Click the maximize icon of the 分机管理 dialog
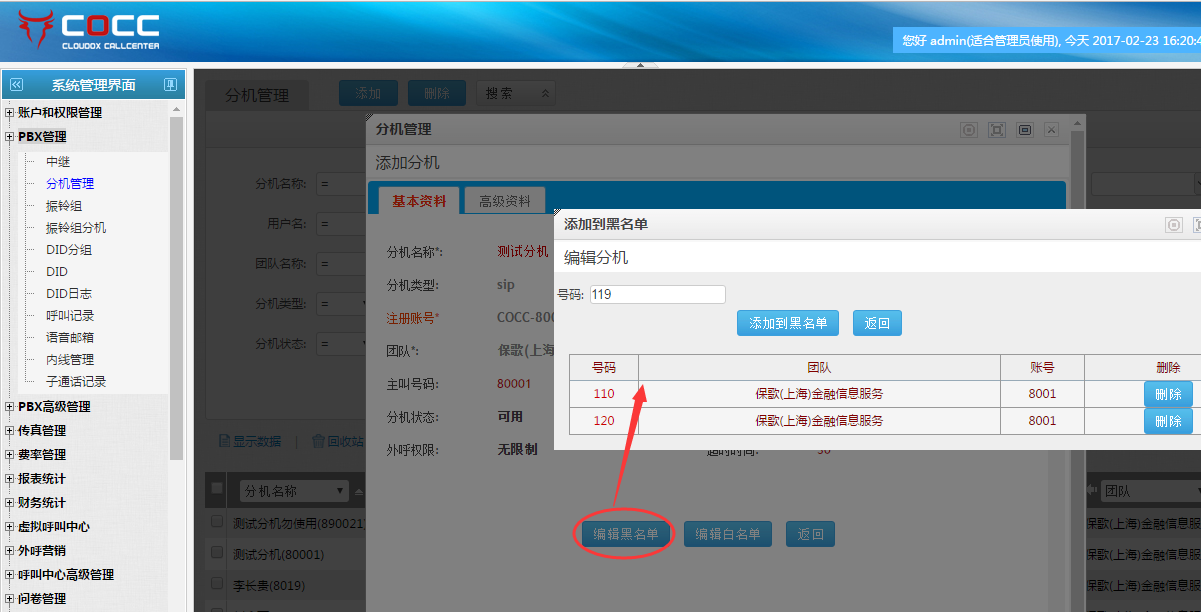This screenshot has width=1201, height=612. click(x=996, y=130)
